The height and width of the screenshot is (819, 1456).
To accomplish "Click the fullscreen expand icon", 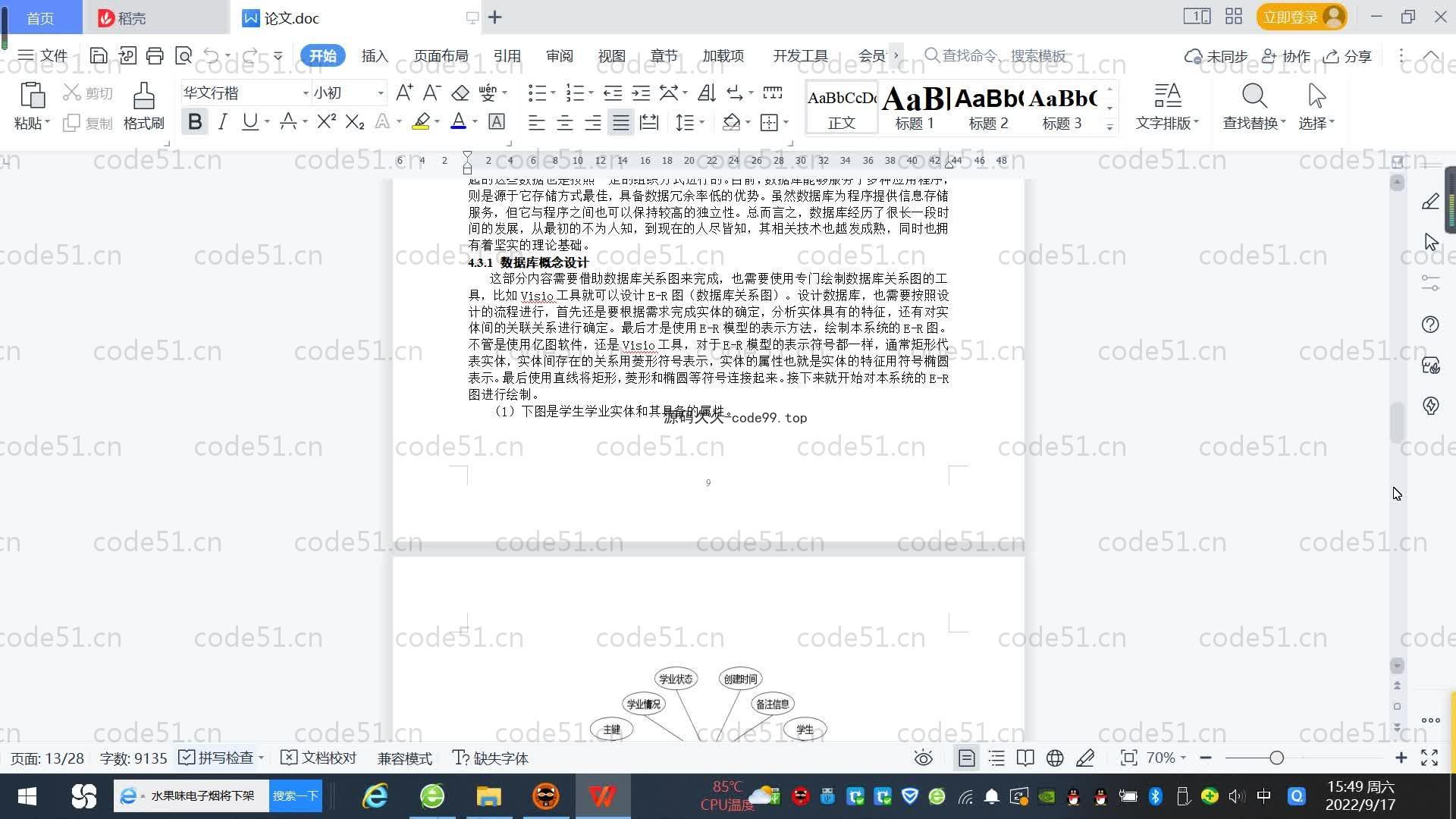I will click(x=1429, y=758).
